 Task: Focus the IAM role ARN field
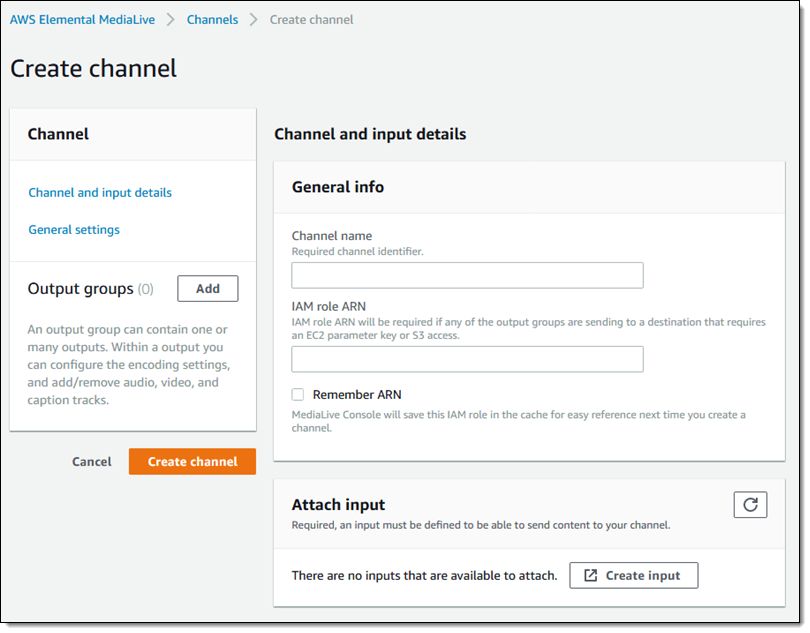(467, 359)
